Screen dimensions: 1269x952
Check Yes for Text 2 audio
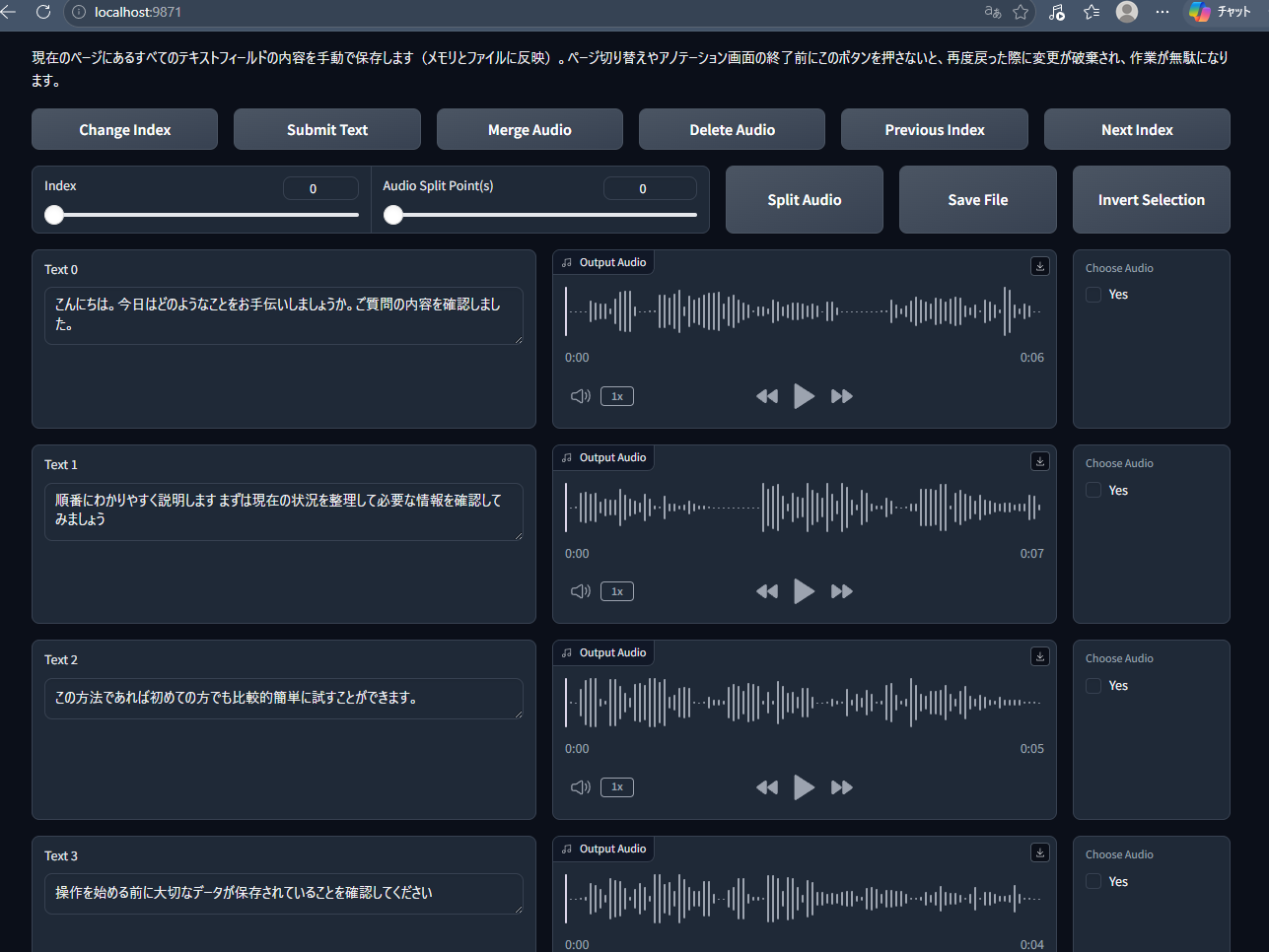tap(1093, 685)
